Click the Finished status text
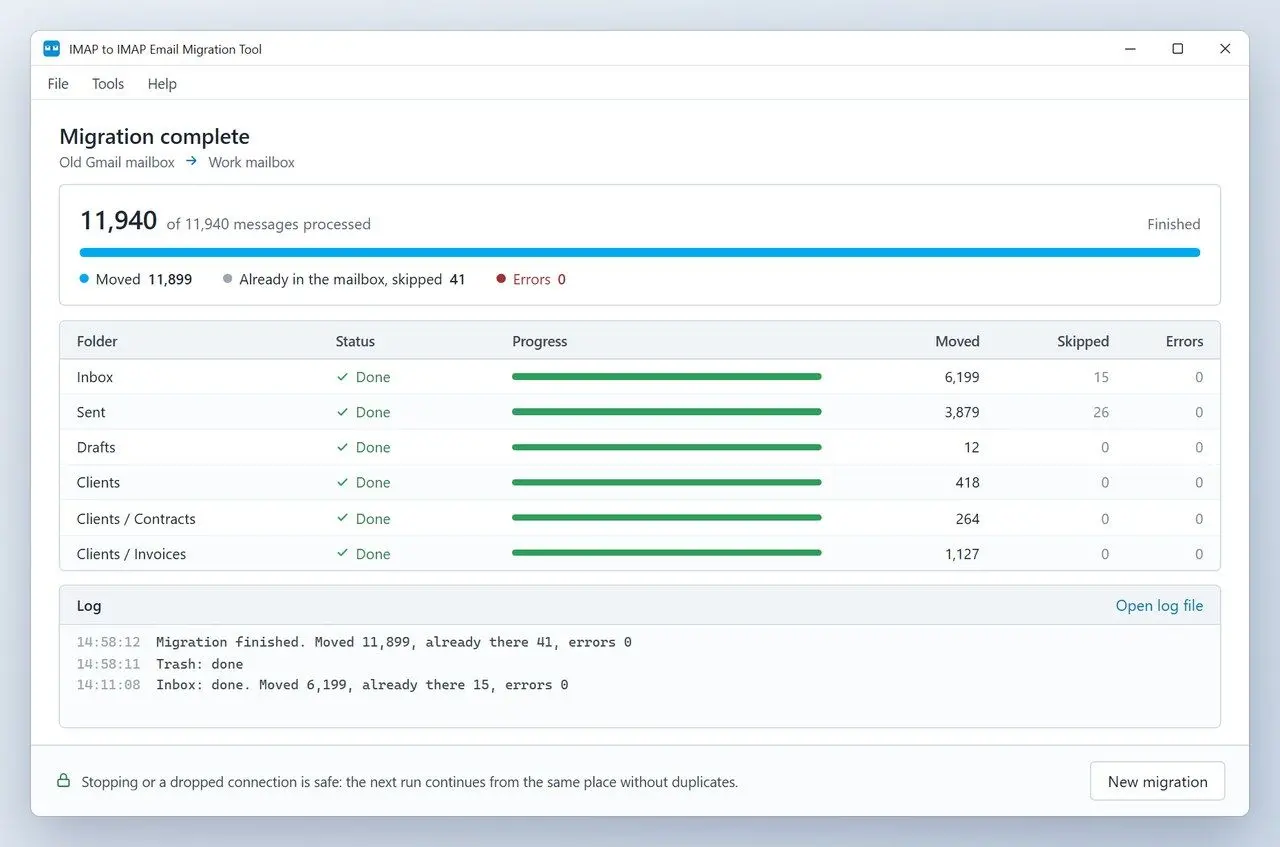Viewport: 1280px width, 847px height. [1174, 224]
